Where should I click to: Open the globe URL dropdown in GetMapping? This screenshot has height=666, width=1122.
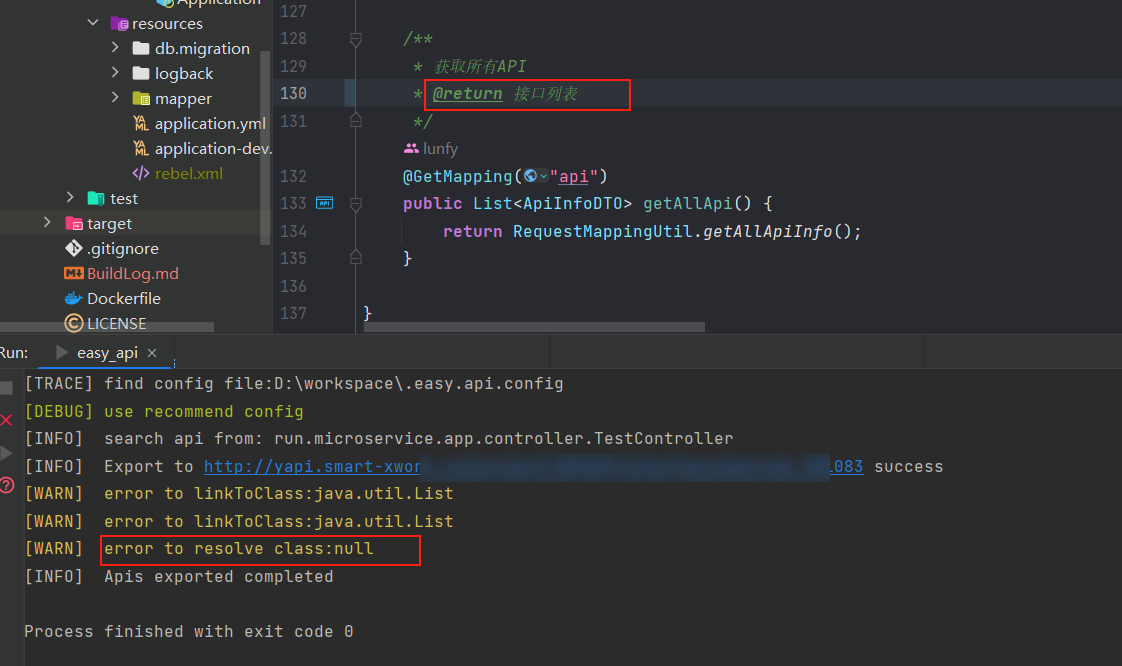pyautogui.click(x=535, y=176)
